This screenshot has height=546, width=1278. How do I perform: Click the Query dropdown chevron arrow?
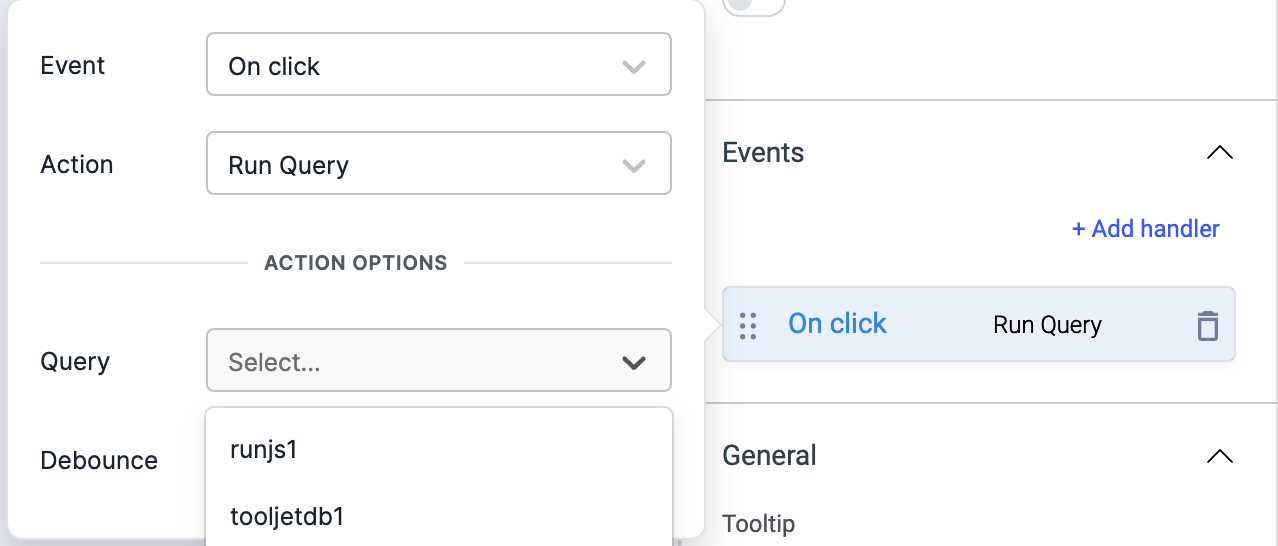coord(633,362)
